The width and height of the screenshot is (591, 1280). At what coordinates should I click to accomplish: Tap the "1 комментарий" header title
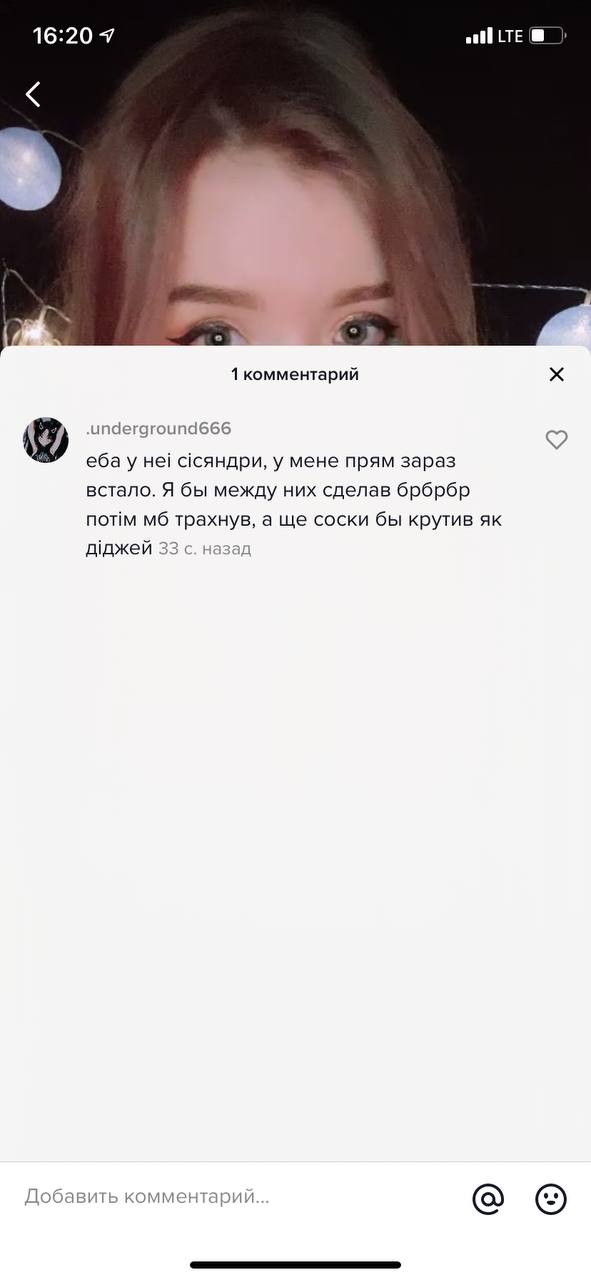pyautogui.click(x=295, y=374)
